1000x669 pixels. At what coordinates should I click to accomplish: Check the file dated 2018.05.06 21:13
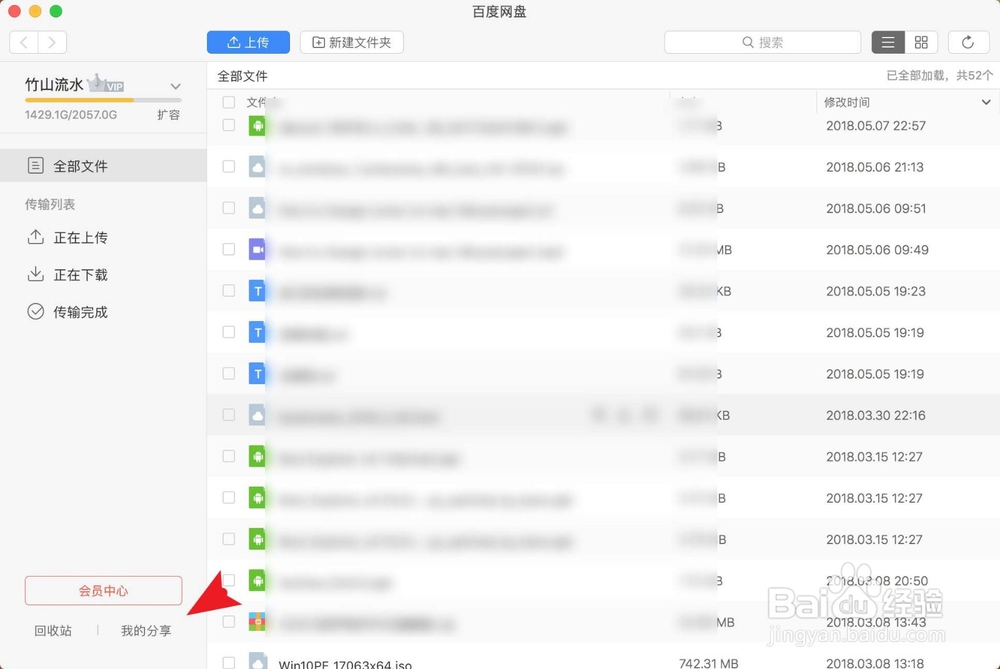(228, 166)
